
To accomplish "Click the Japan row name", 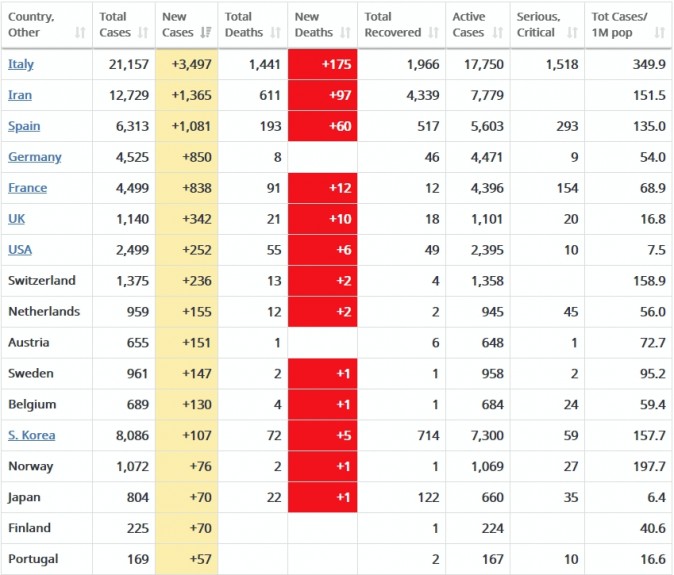I will (25, 497).
